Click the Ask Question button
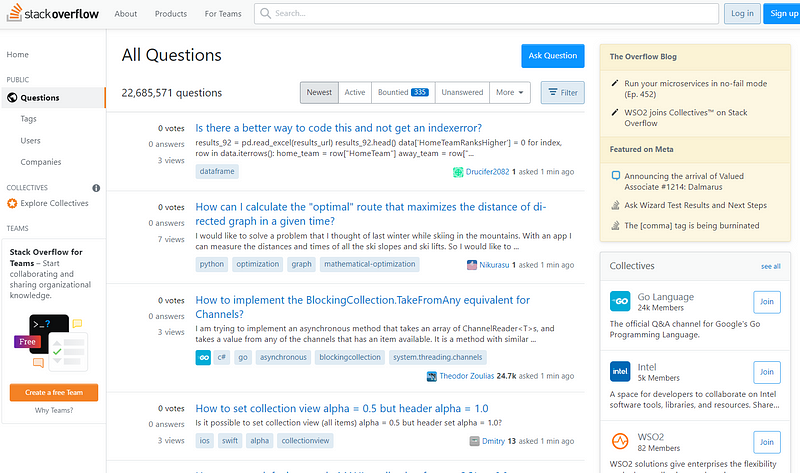Viewport: 800px width, 473px height. (553, 56)
